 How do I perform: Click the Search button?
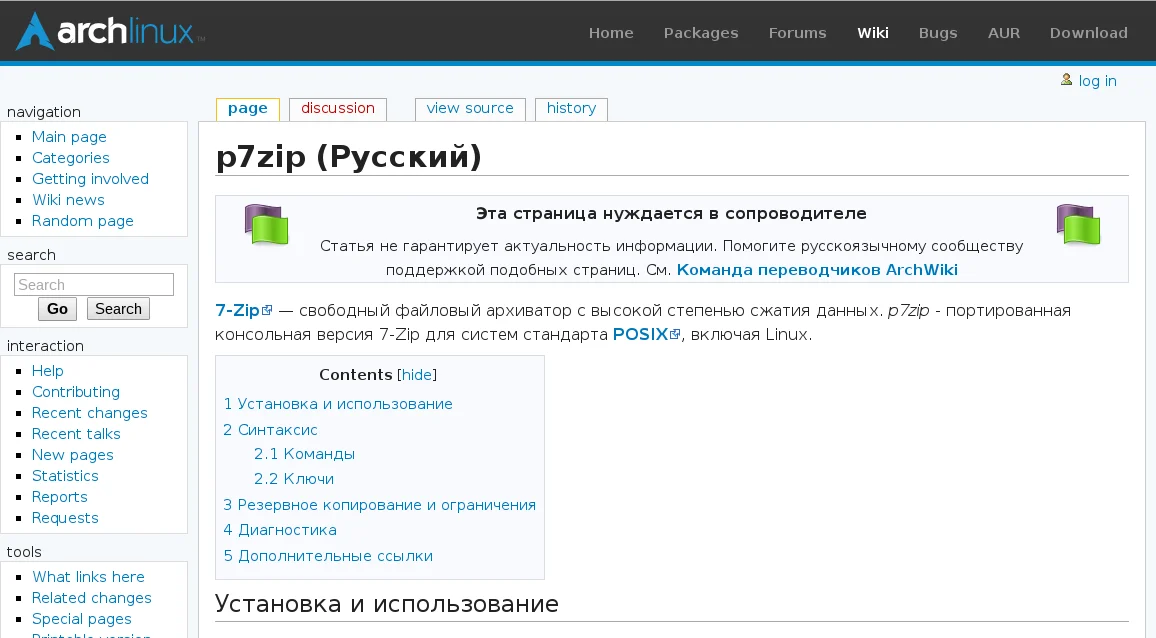point(118,309)
